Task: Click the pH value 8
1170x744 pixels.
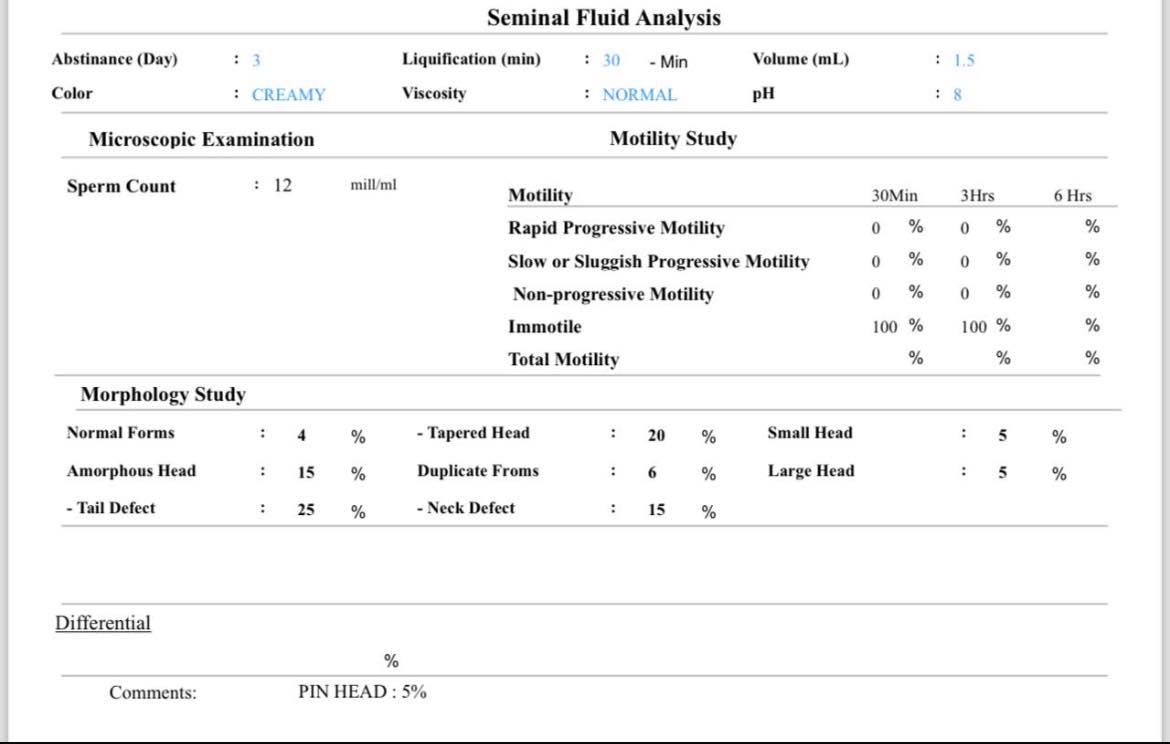Action: pyautogui.click(x=957, y=95)
